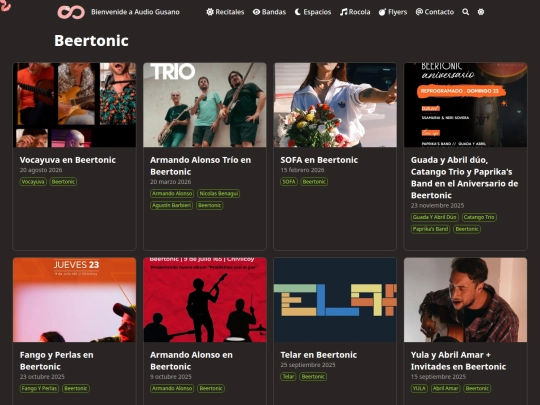Click the '23 noviembre 2025' date
The width and height of the screenshot is (540, 405).
437,206
